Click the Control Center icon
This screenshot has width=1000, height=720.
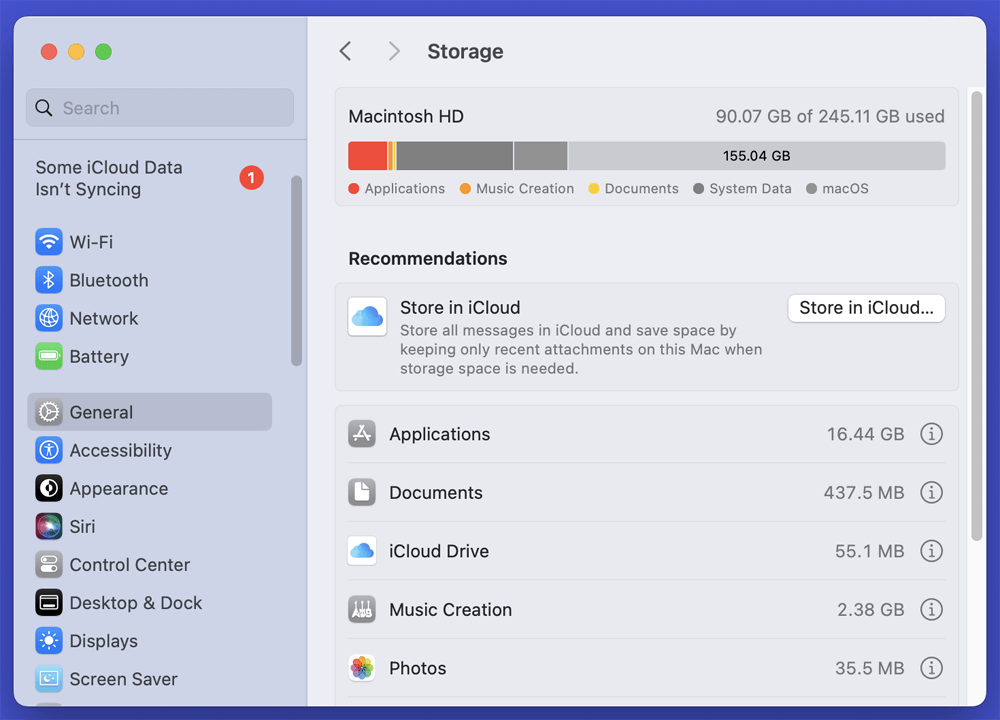(48, 564)
